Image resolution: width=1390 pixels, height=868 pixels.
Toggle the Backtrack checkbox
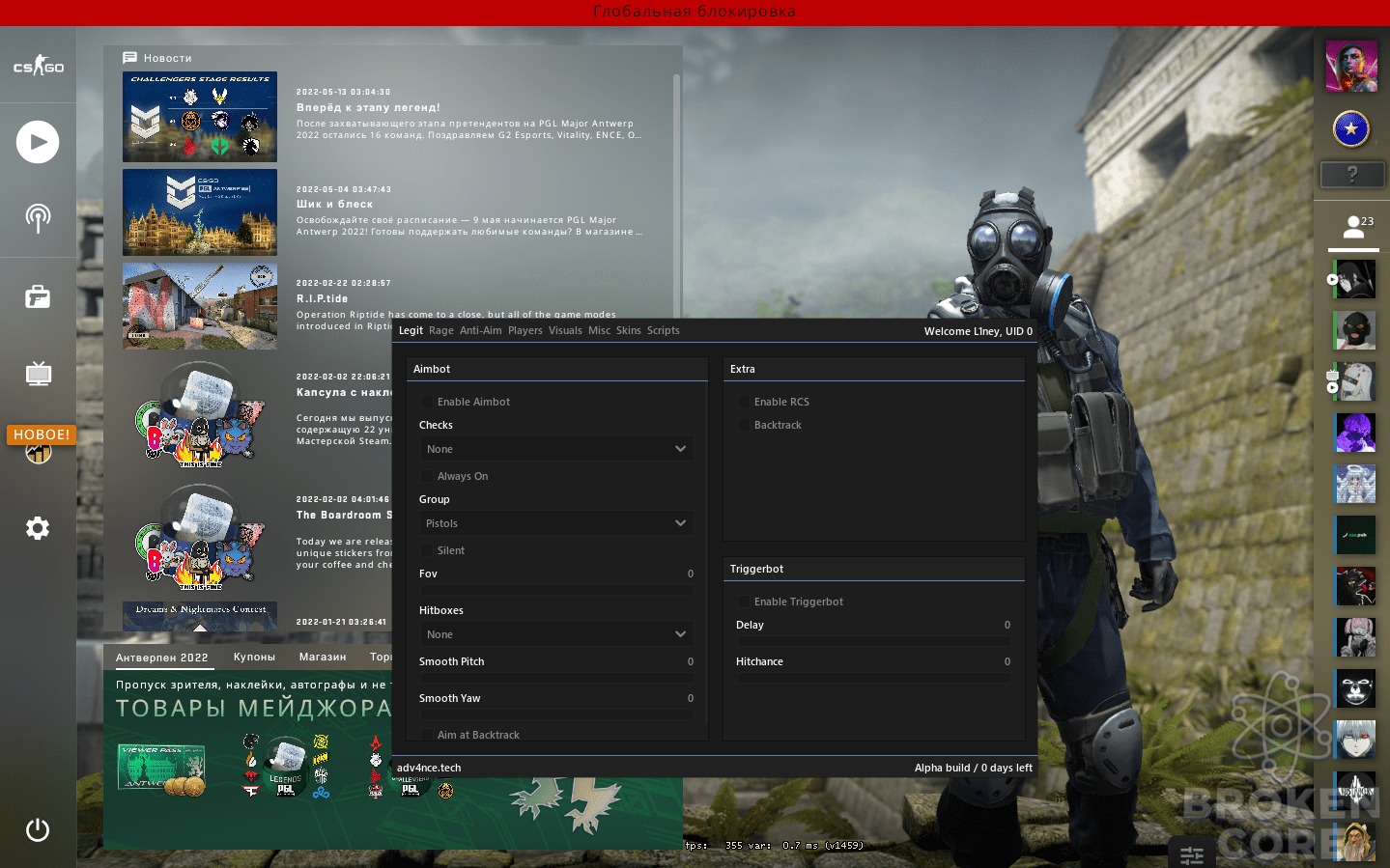point(744,425)
